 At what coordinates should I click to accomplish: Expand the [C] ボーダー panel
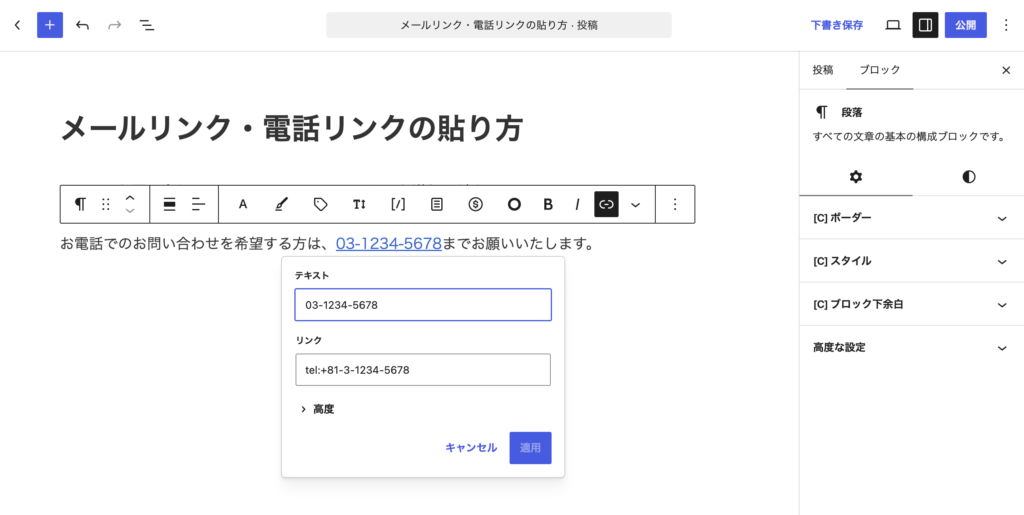[912, 218]
